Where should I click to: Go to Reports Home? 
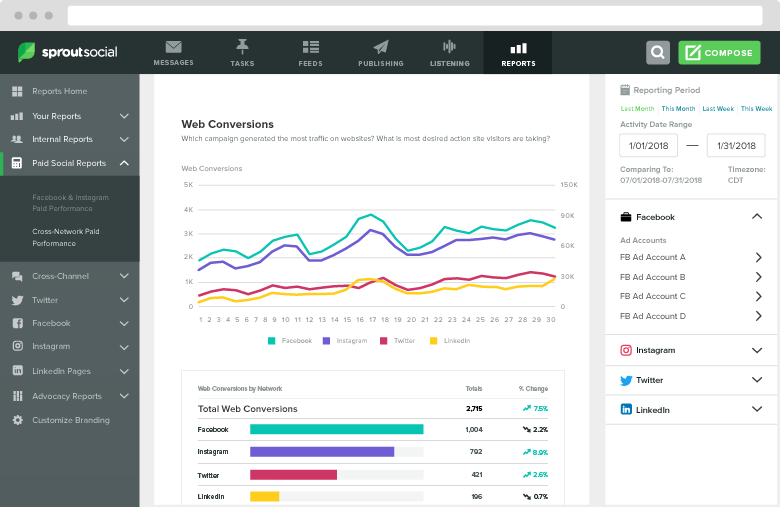60,91
